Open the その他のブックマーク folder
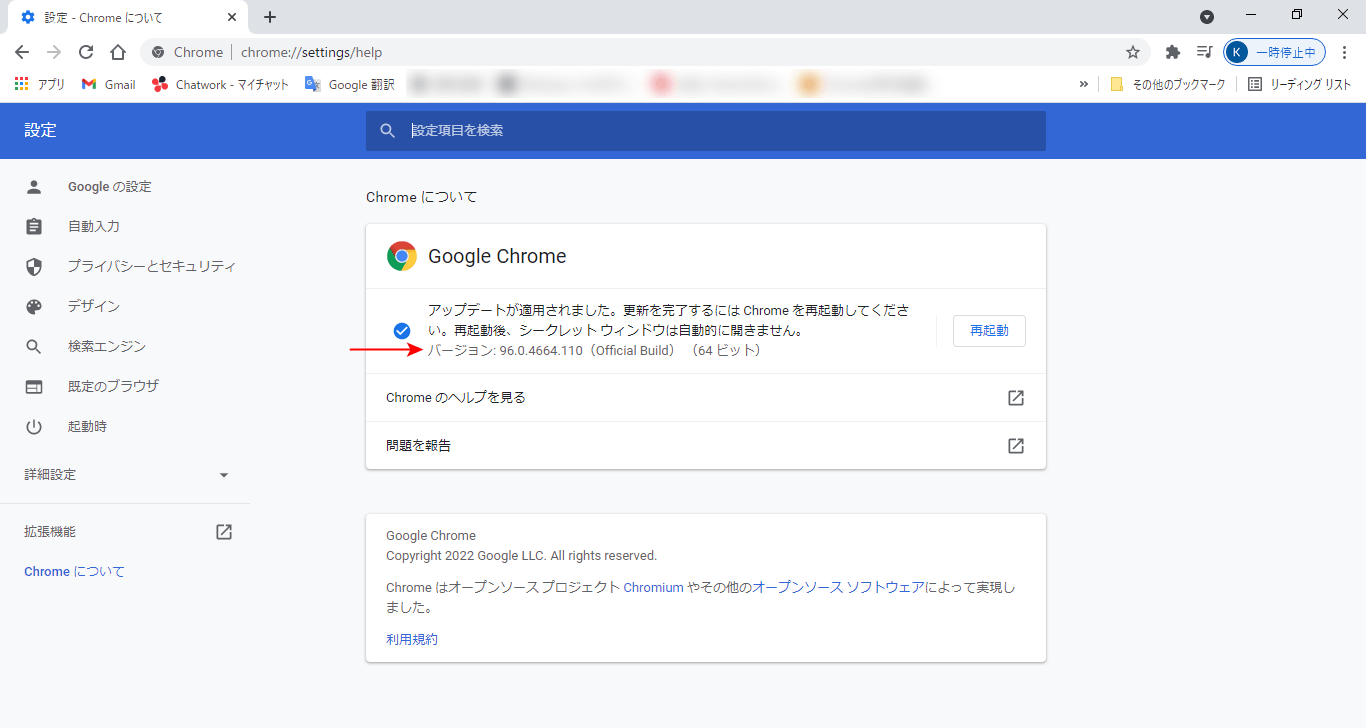This screenshot has height=728, width=1366. coord(1168,84)
